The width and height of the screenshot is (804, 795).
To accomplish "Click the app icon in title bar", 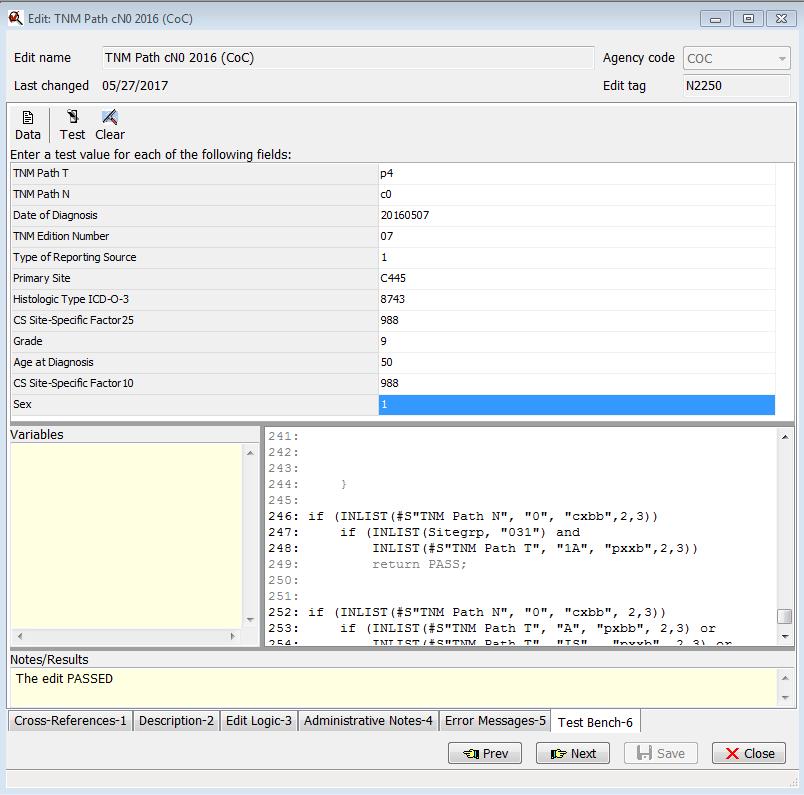I will 15,18.
